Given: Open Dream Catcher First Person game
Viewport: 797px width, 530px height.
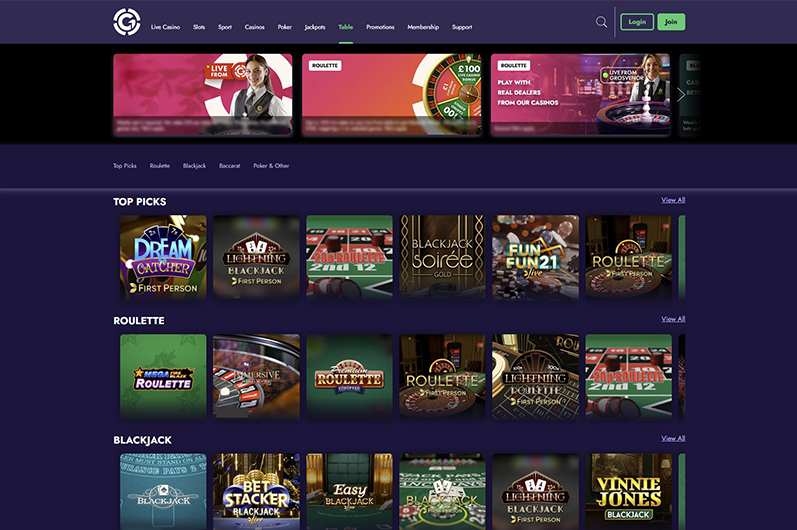Looking at the screenshot, I should [163, 257].
